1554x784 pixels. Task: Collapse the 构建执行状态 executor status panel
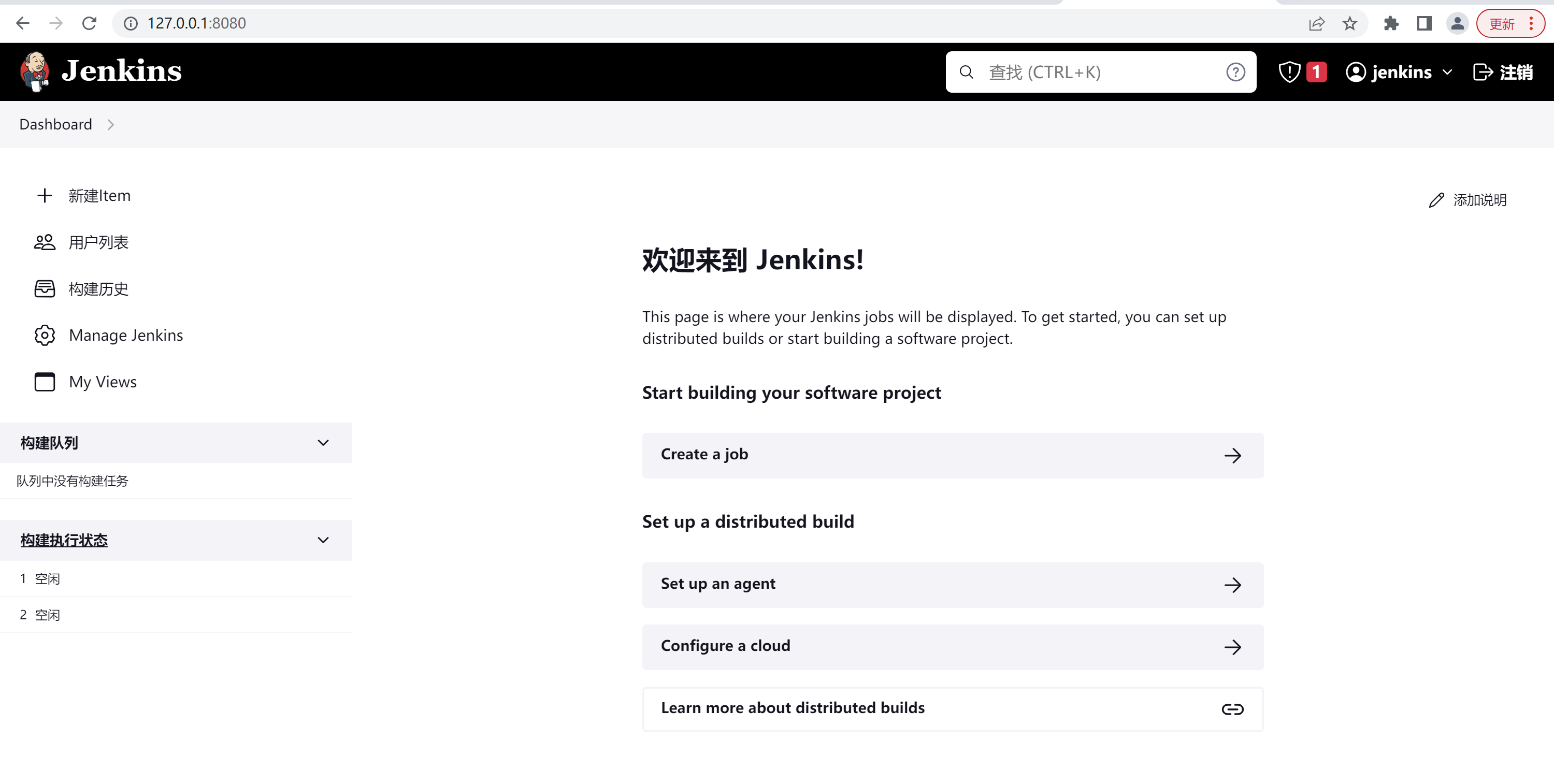point(323,540)
